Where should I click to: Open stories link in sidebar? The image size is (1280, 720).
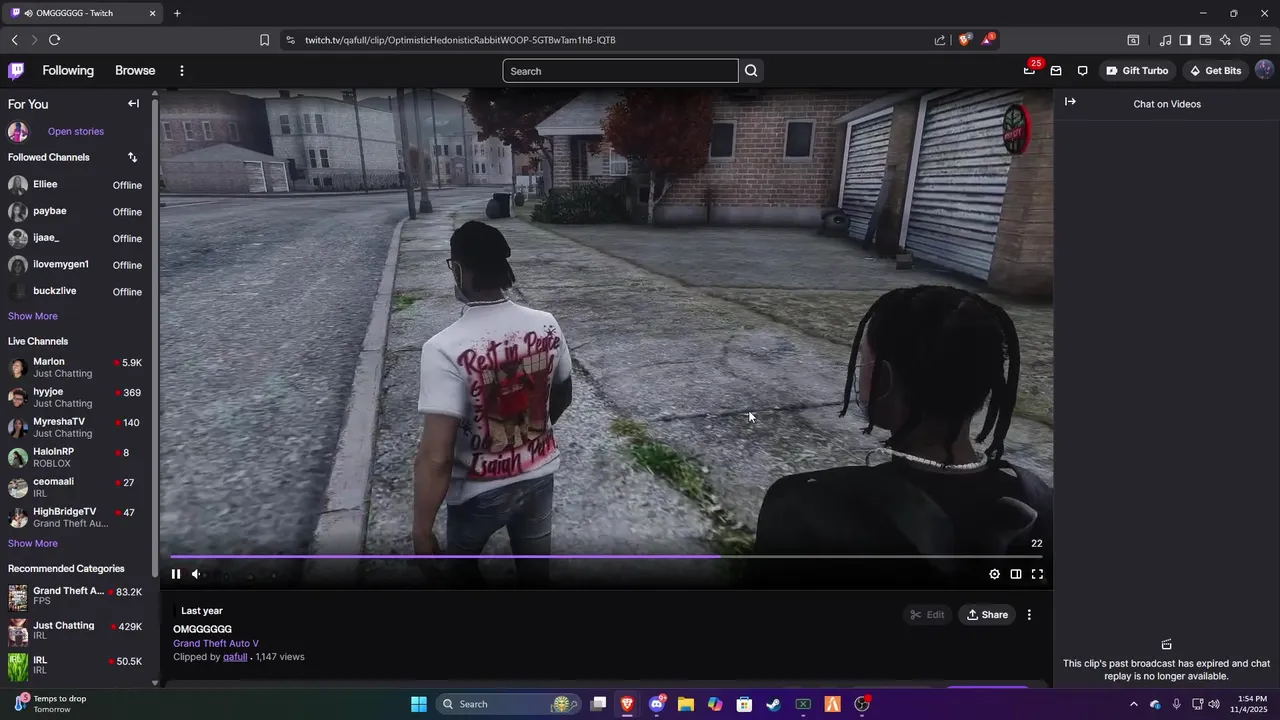point(76,131)
